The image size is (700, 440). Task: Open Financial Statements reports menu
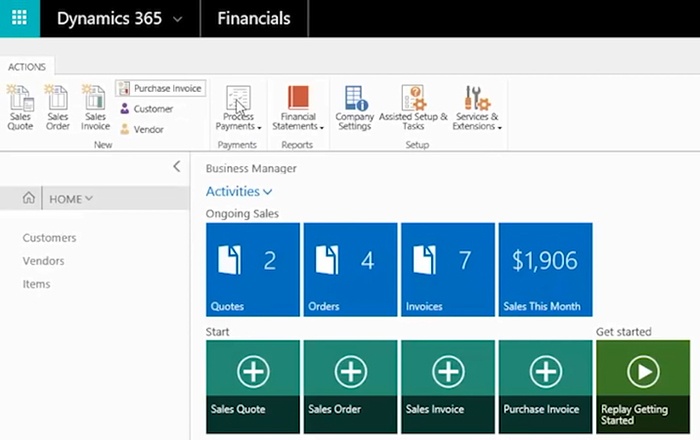[x=298, y=108]
